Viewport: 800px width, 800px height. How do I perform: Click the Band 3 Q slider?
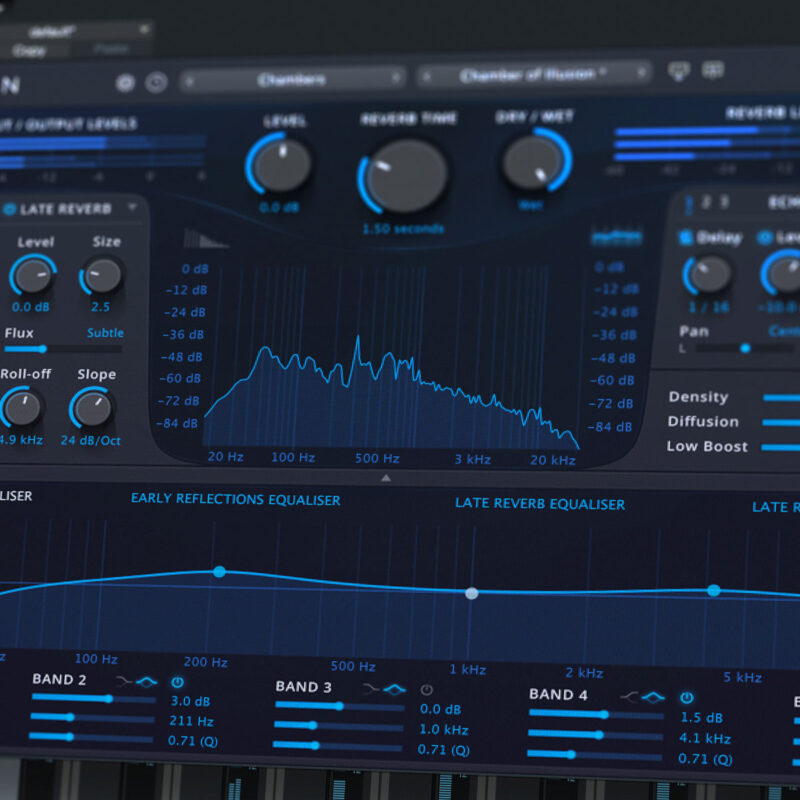337,746
